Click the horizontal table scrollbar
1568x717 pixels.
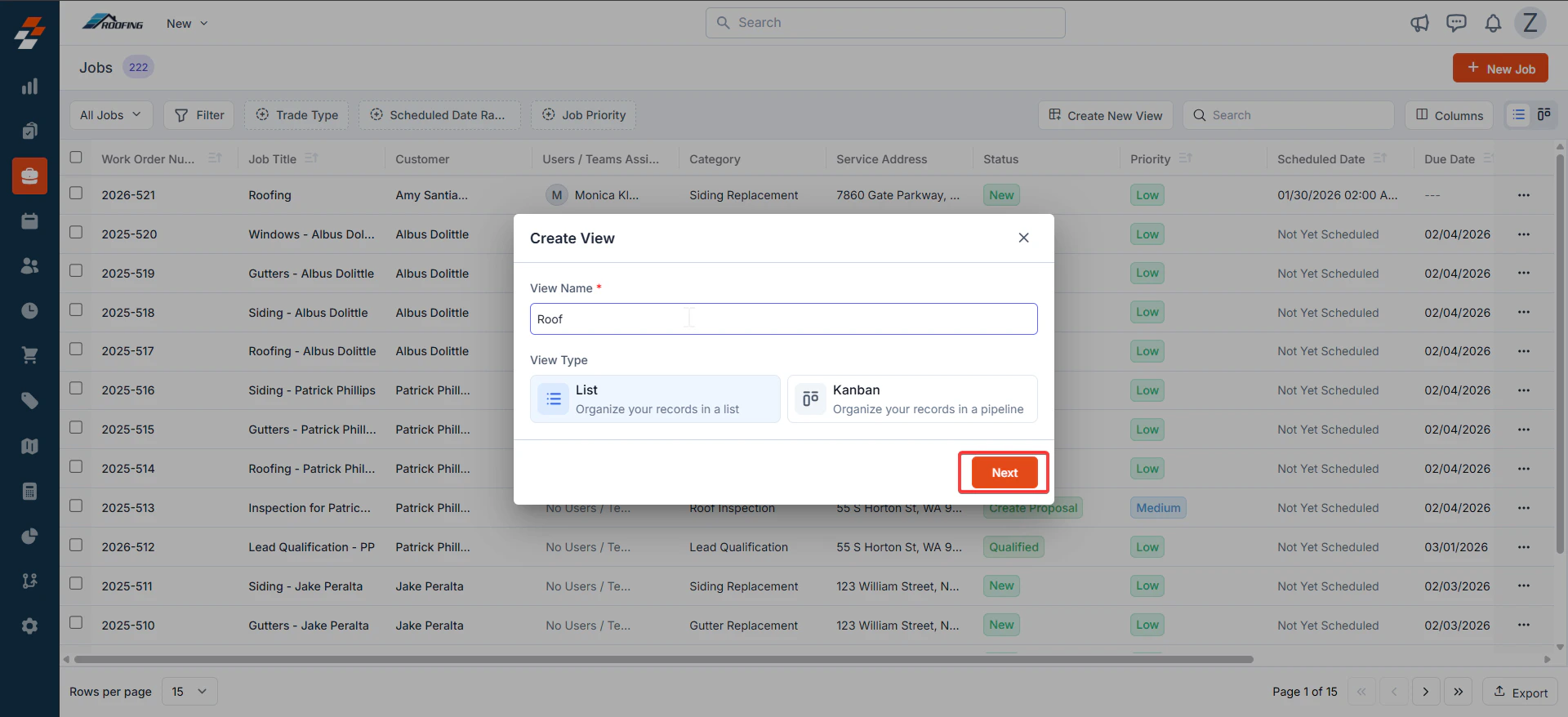[x=663, y=659]
